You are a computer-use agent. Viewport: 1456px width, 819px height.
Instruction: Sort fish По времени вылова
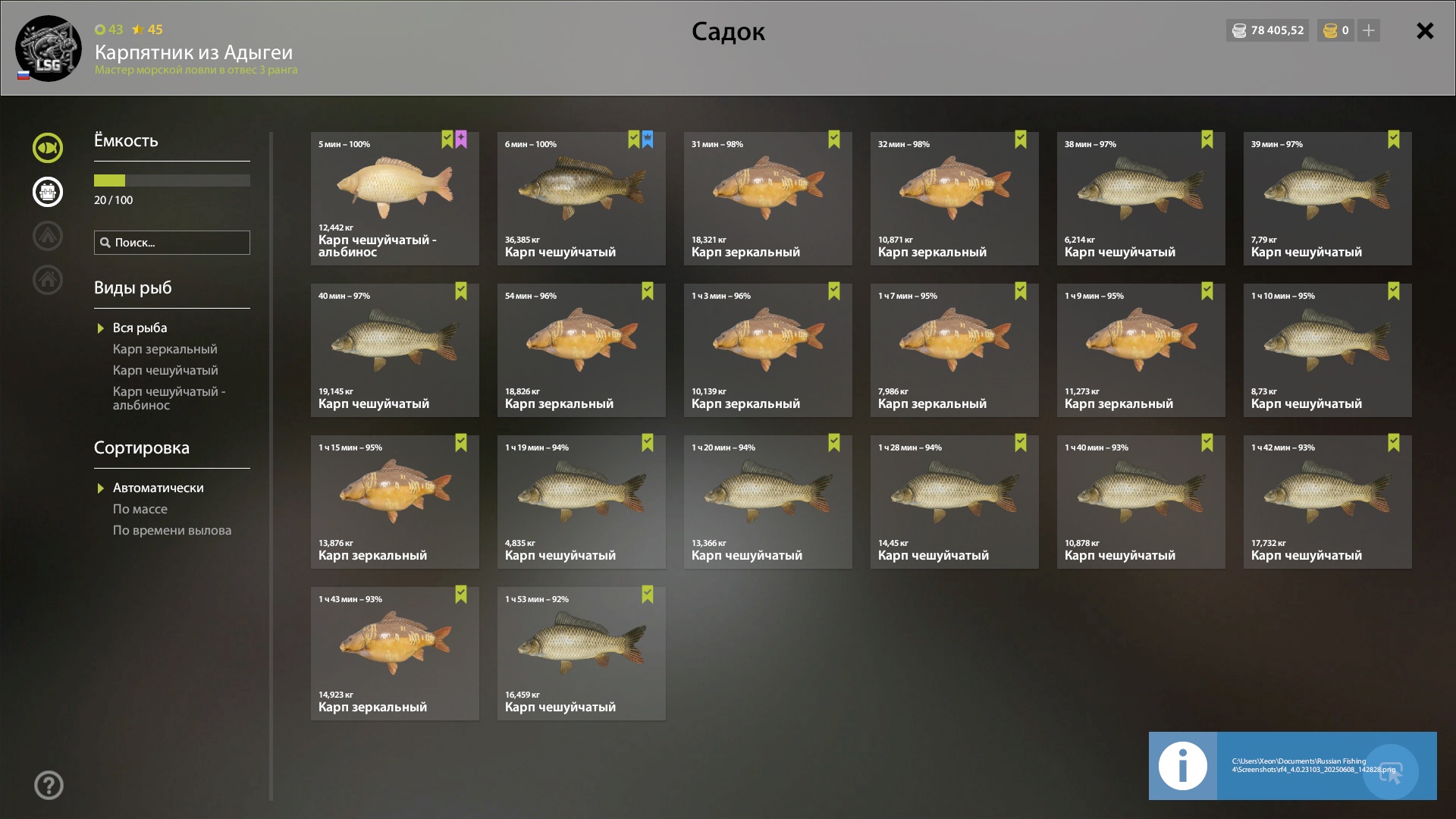(x=172, y=530)
